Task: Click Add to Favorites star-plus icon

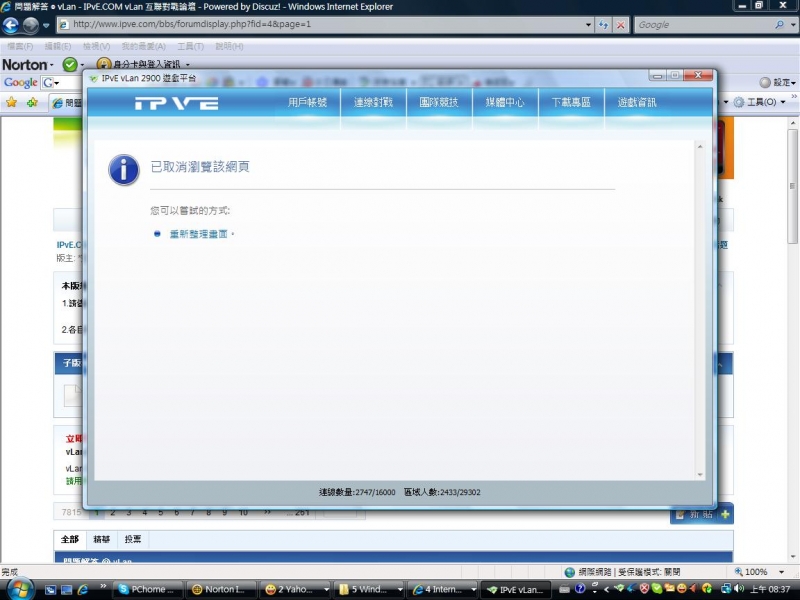Action: tap(32, 103)
